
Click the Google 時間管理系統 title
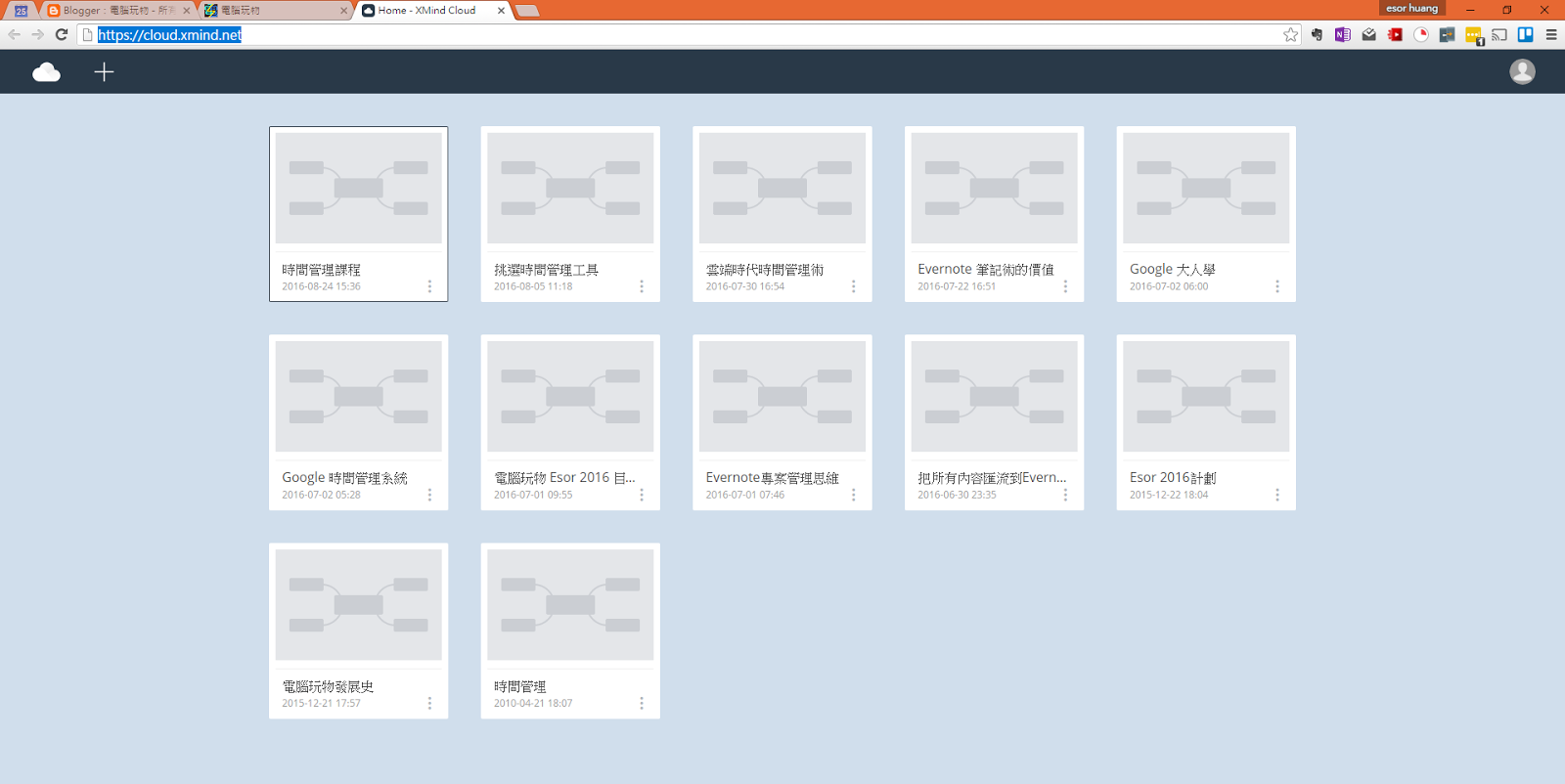(344, 478)
